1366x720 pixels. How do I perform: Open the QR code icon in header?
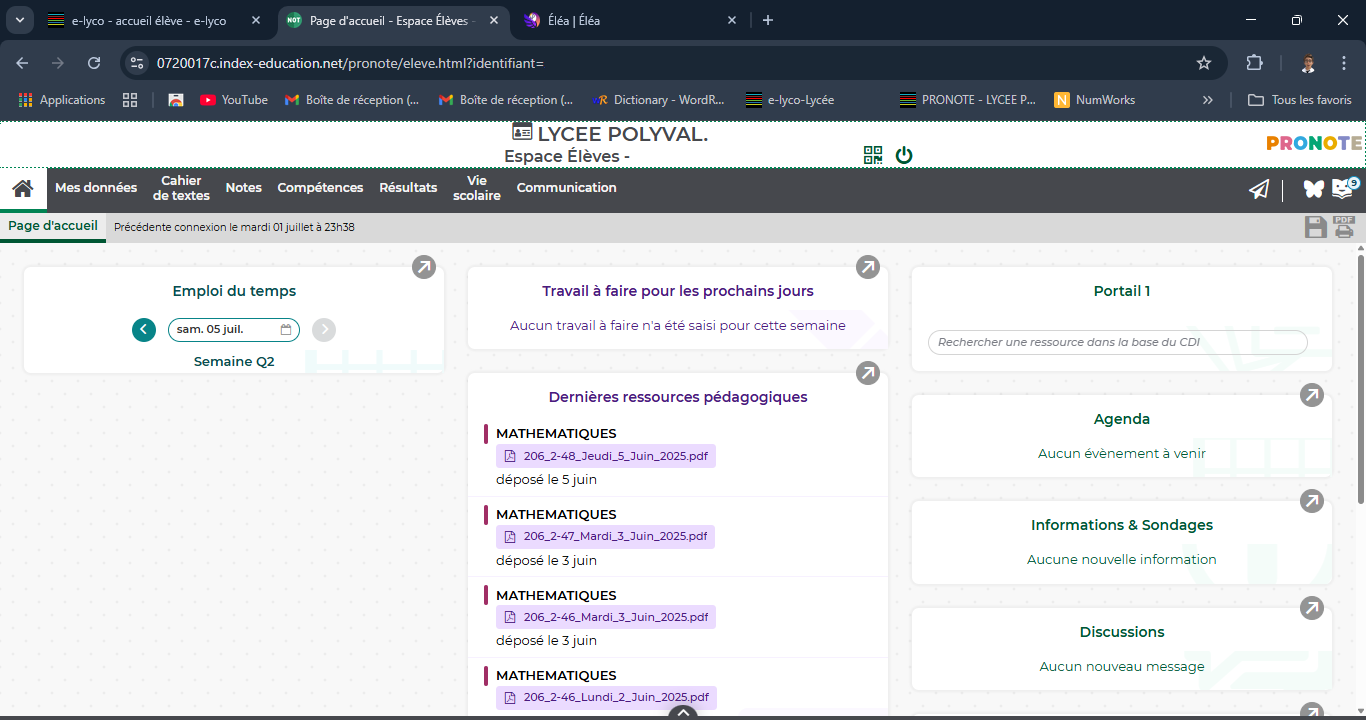click(x=873, y=155)
